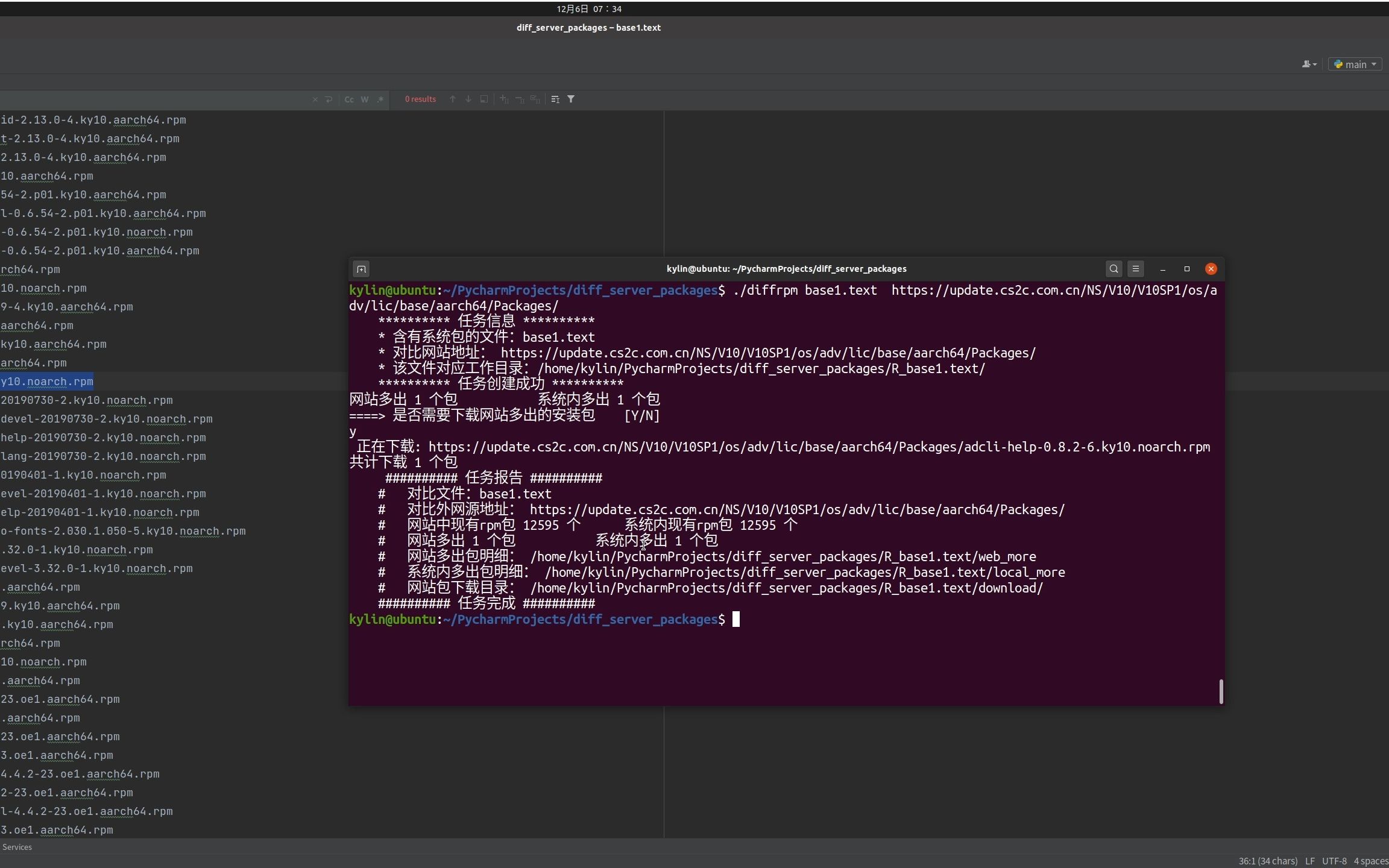Click line evel-3.32.0-1.ky10.noarch.rpm
1389x868 pixels.
[96, 568]
